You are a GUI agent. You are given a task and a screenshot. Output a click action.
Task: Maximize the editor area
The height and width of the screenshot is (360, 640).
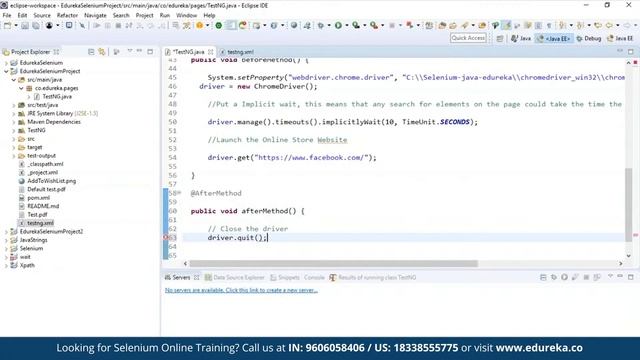[x=631, y=51]
